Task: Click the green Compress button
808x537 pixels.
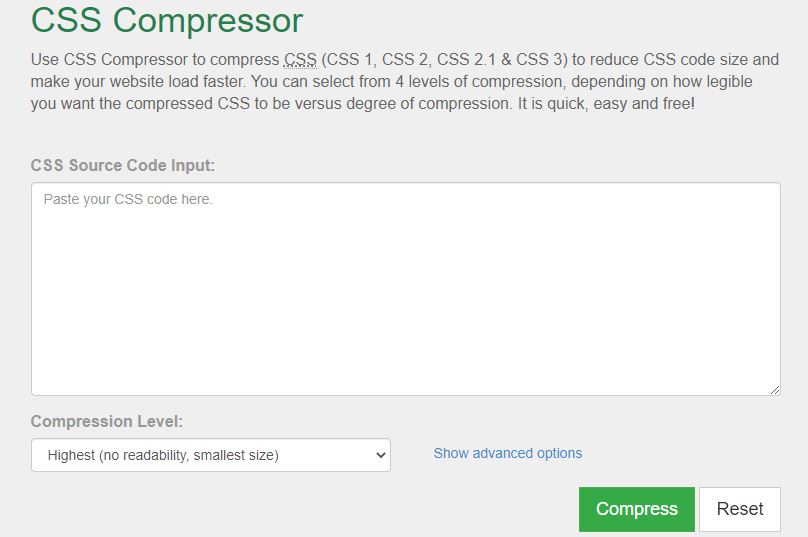Action: point(636,509)
